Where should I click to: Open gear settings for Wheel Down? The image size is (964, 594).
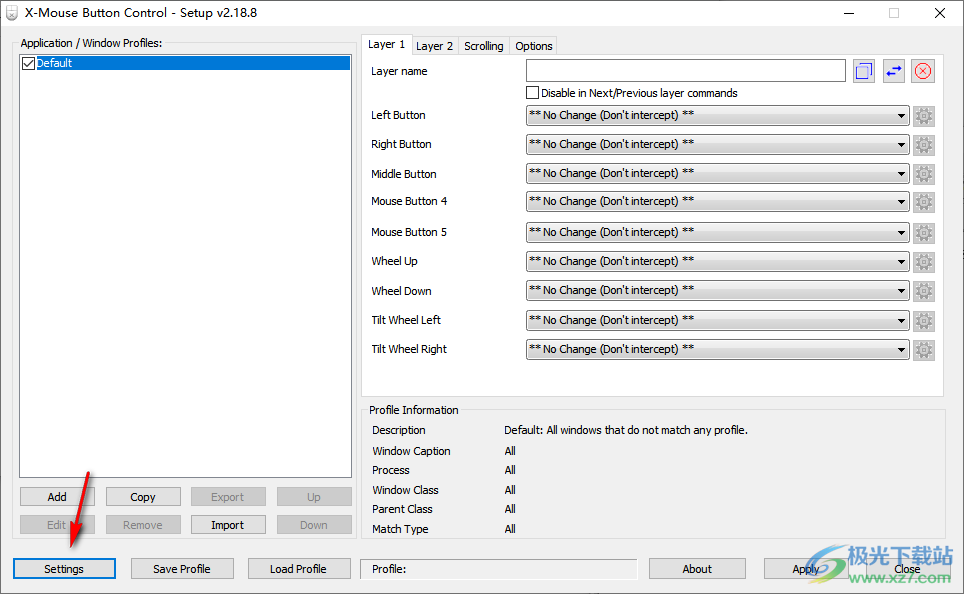point(923,290)
